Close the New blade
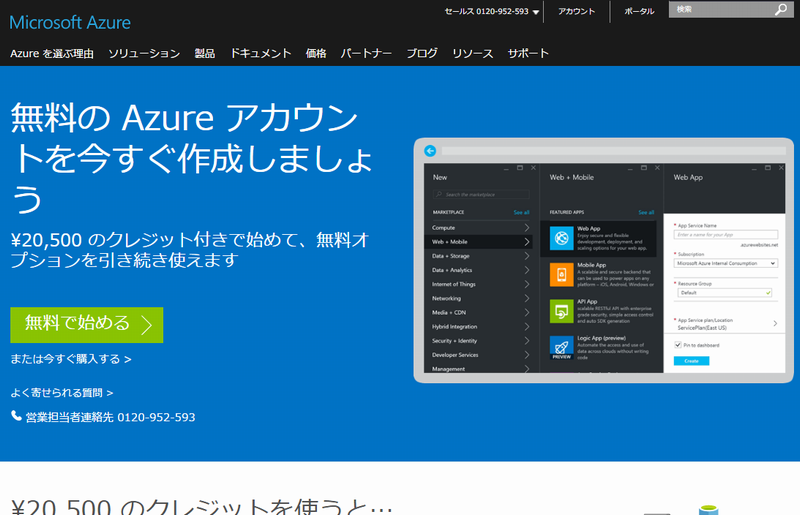Image resolution: width=800 pixels, height=515 pixels. [533, 168]
